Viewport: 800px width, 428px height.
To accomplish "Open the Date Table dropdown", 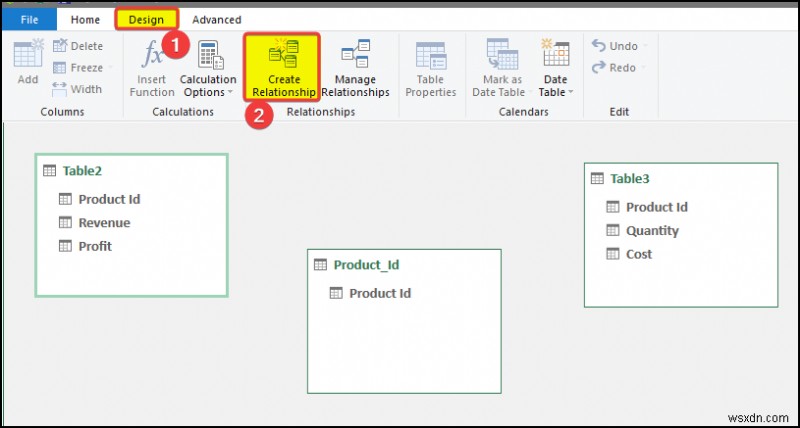I will pyautogui.click(x=556, y=68).
